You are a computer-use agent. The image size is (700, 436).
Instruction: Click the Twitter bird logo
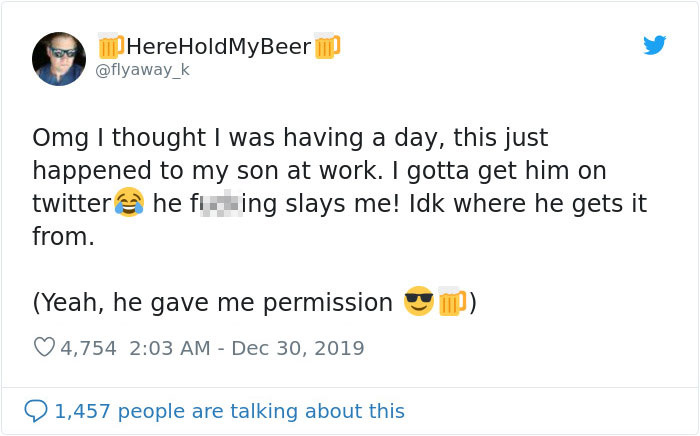click(654, 45)
